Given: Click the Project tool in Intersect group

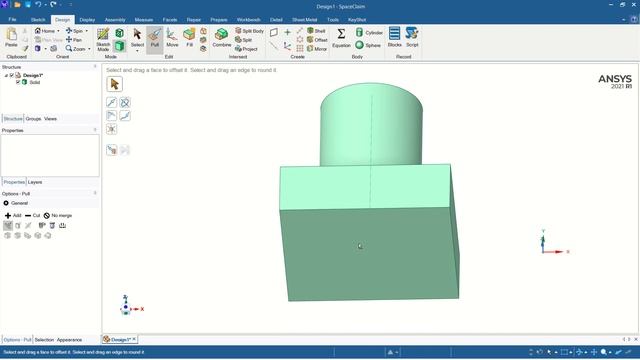Looking at the screenshot, I should click(x=246, y=49).
